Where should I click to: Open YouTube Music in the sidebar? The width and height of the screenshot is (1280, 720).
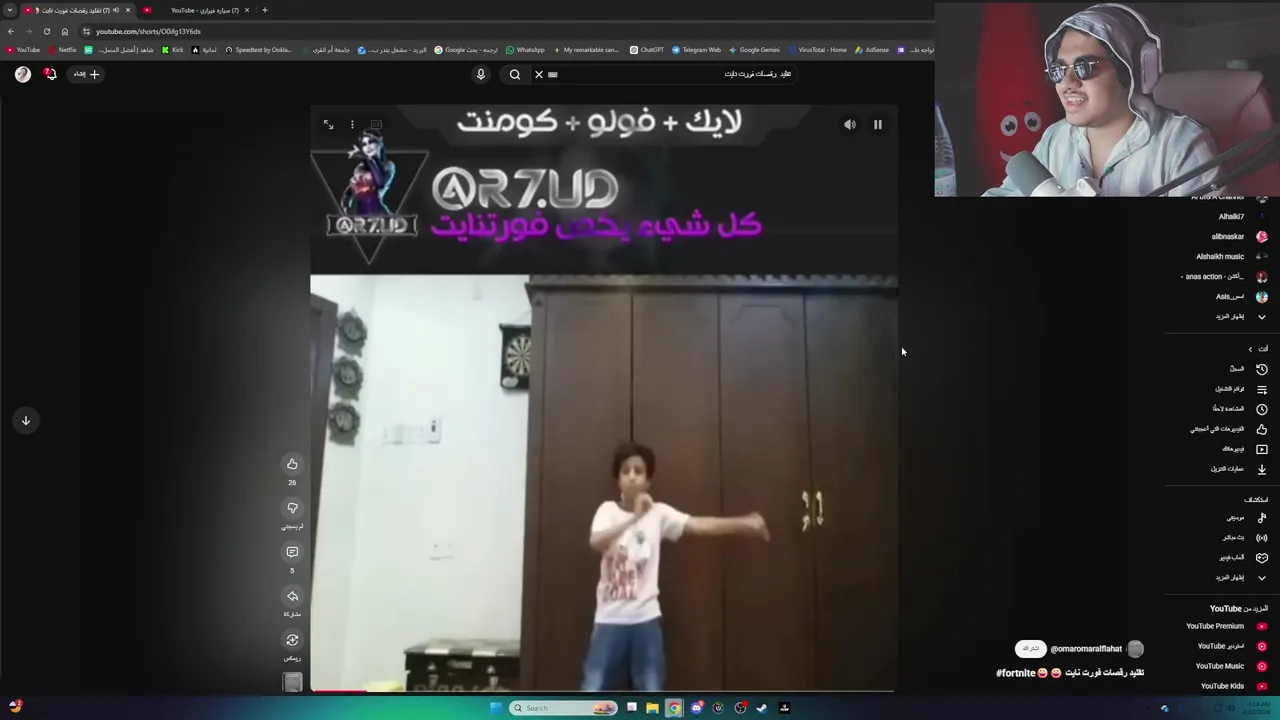pos(1232,667)
